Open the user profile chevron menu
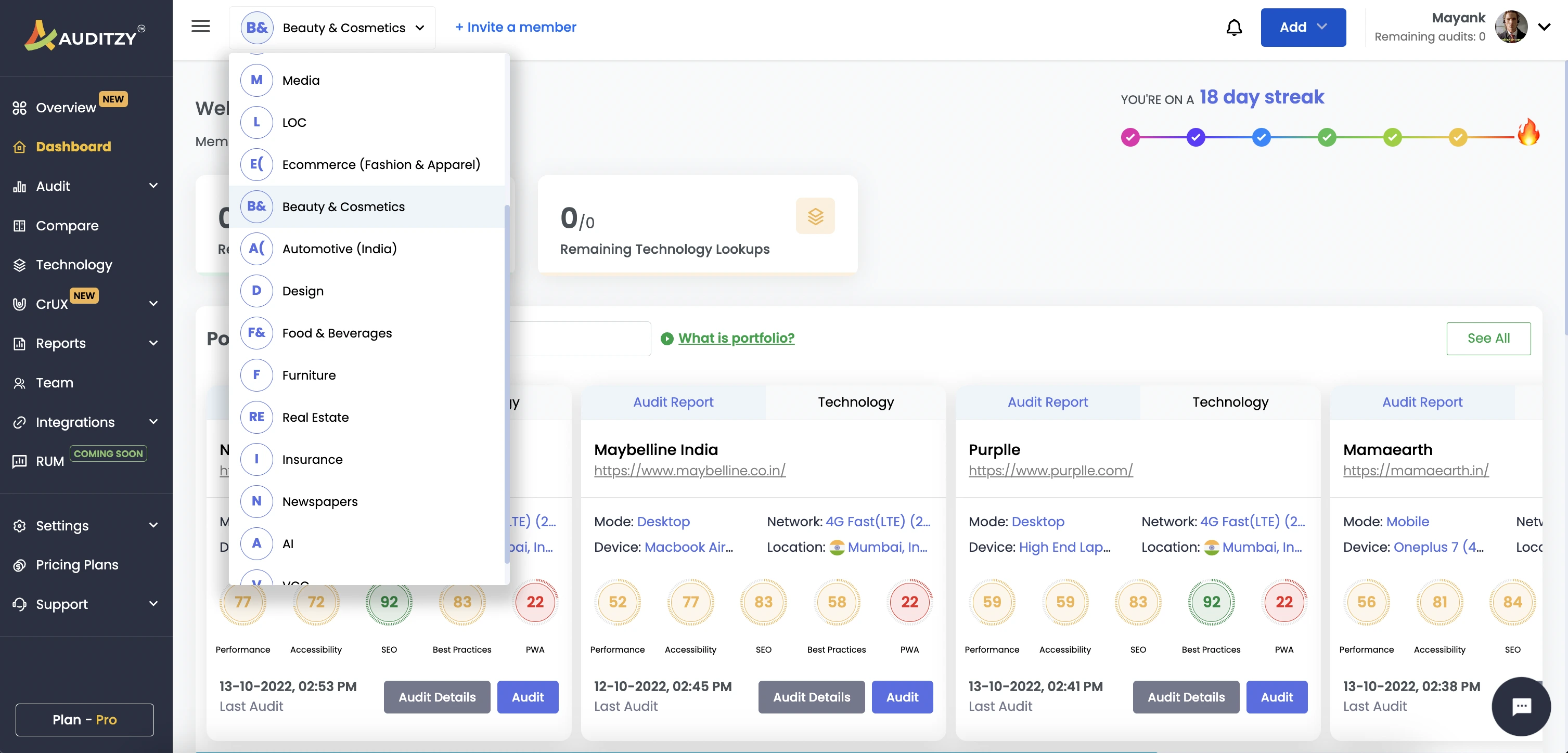 [x=1544, y=27]
